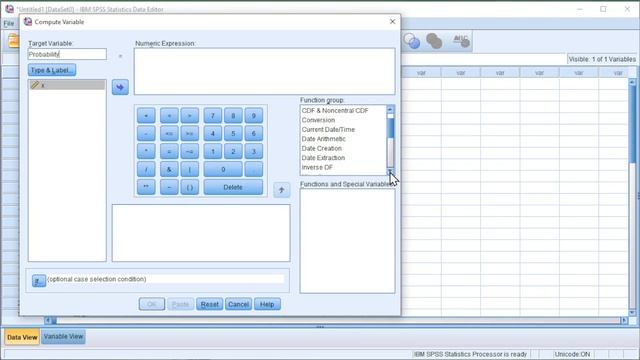Viewport: 640px width, 360px height.
Task: Click the decimal point keypad button
Action: tap(253, 169)
